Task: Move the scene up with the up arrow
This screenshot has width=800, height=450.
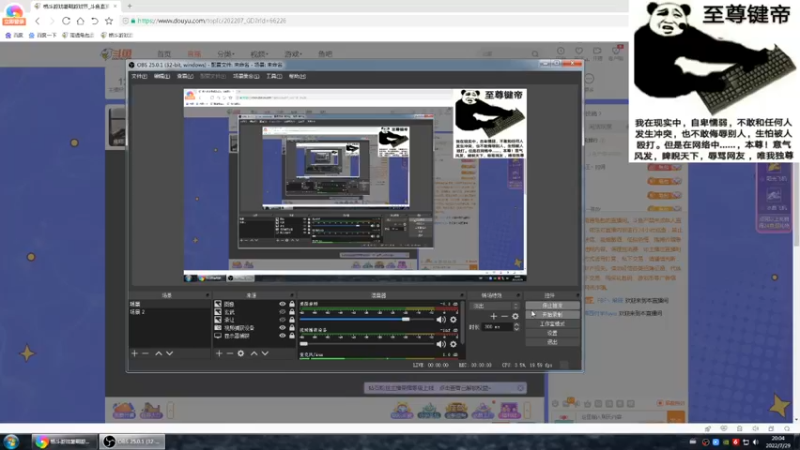Action: point(159,353)
